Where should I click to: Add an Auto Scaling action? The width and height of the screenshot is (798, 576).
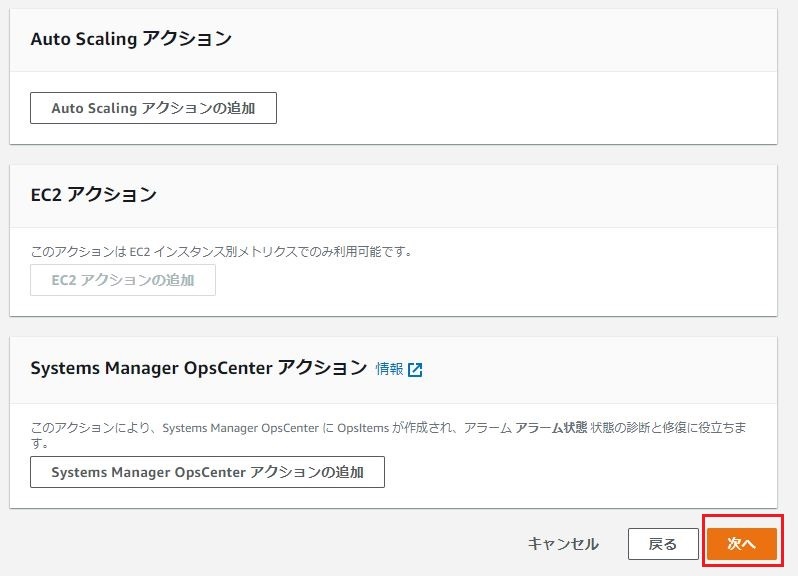(153, 108)
